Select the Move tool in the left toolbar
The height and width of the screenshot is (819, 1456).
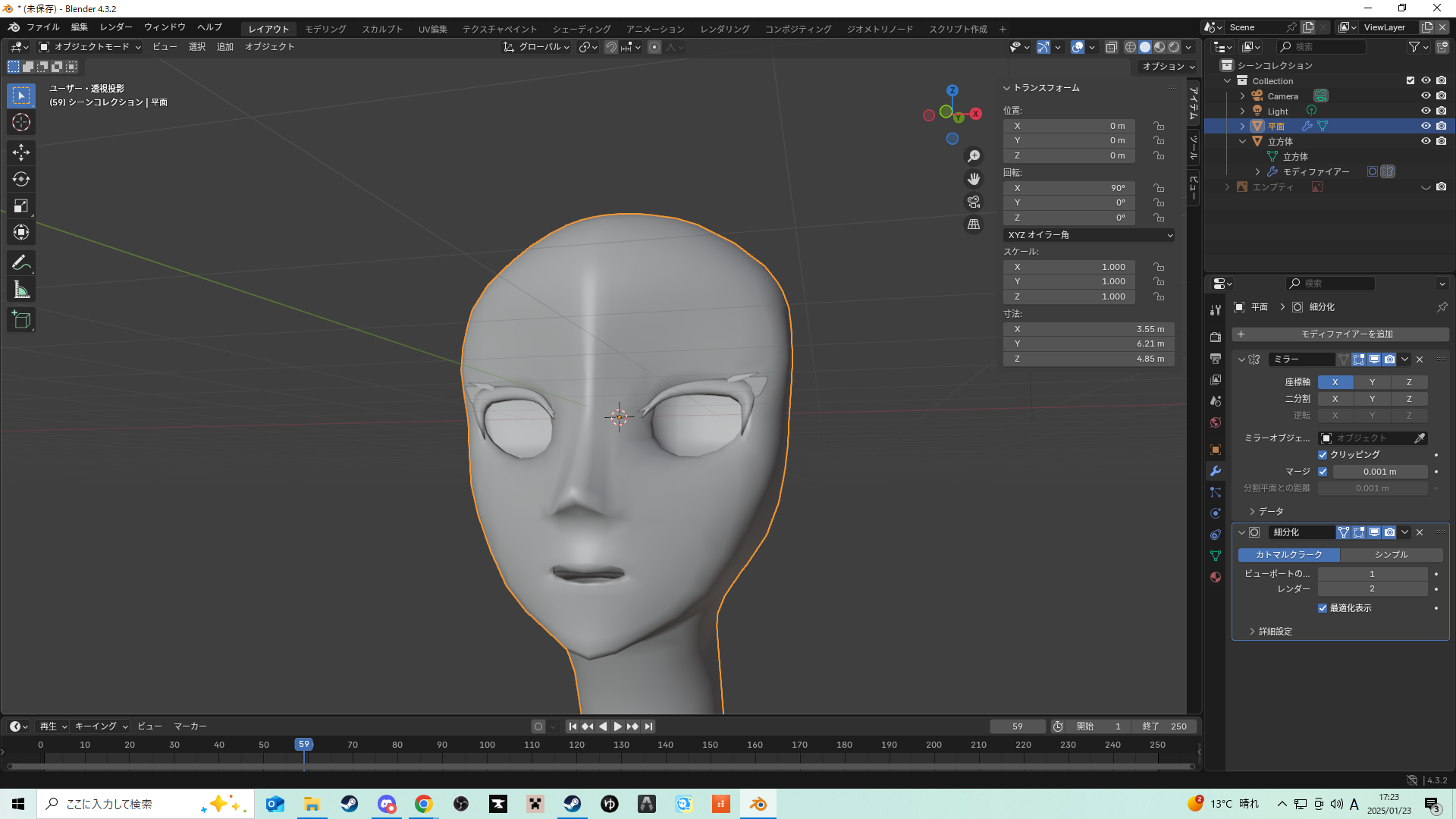[21, 152]
